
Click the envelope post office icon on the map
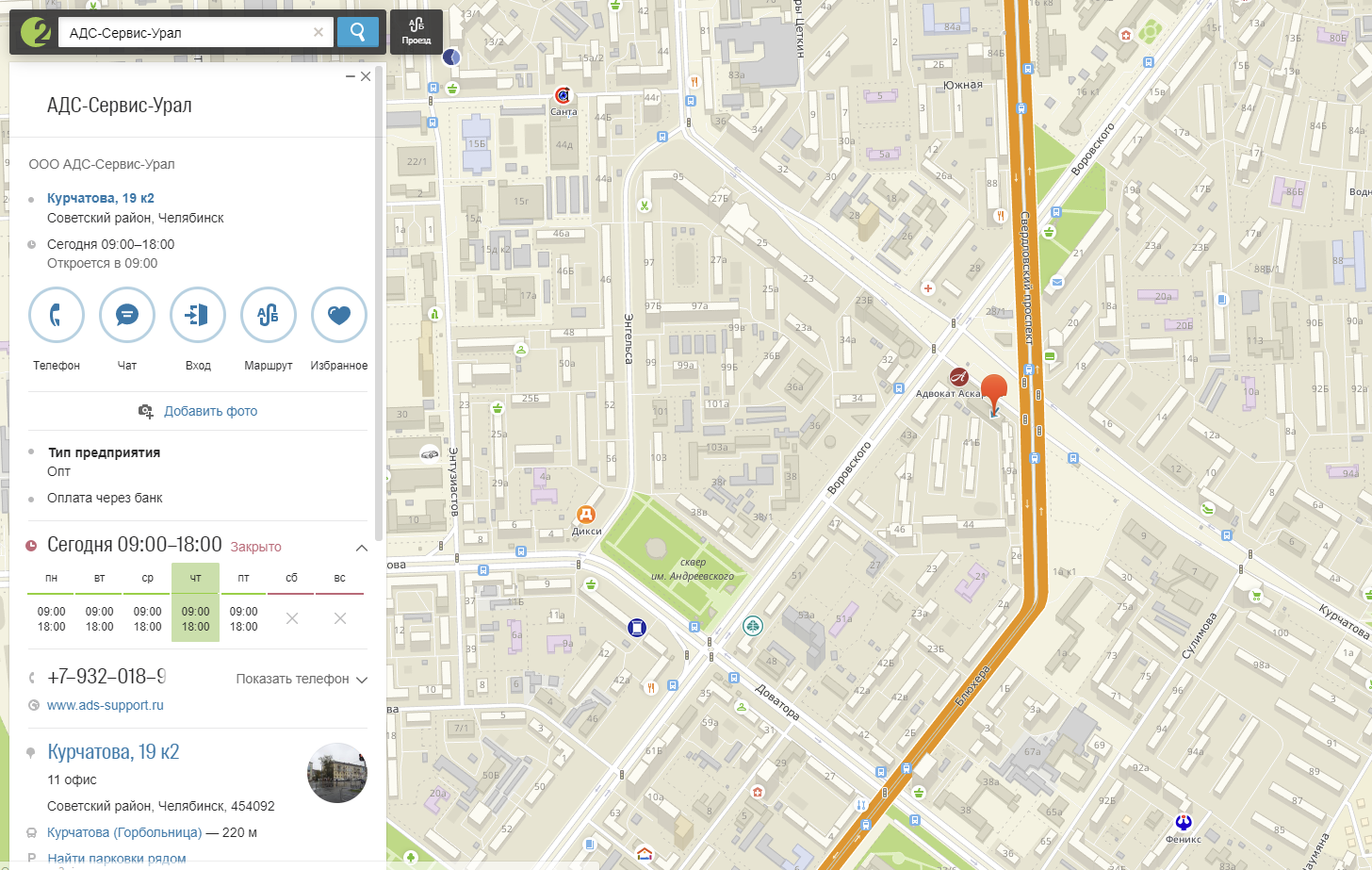click(1057, 282)
